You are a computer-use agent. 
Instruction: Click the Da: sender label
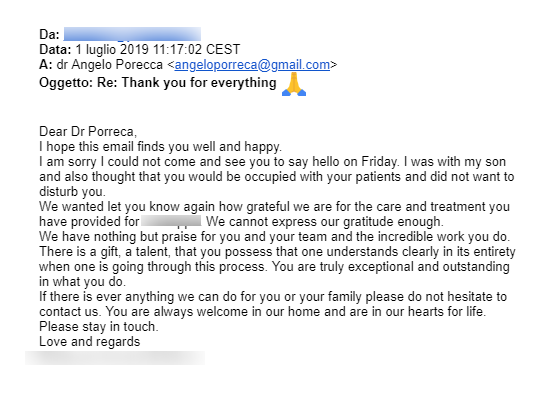pos(50,35)
